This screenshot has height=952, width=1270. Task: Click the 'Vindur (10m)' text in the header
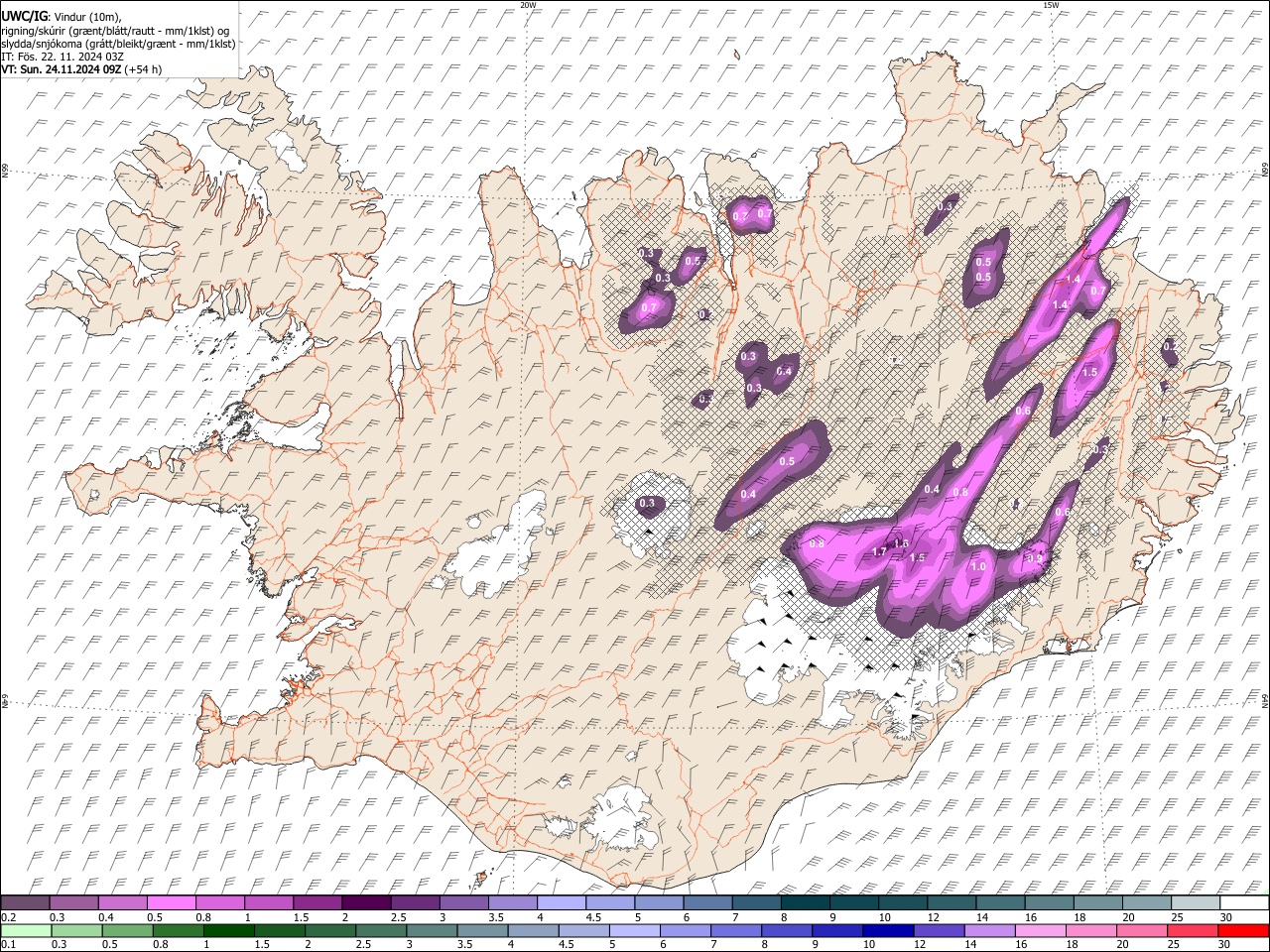85,17
